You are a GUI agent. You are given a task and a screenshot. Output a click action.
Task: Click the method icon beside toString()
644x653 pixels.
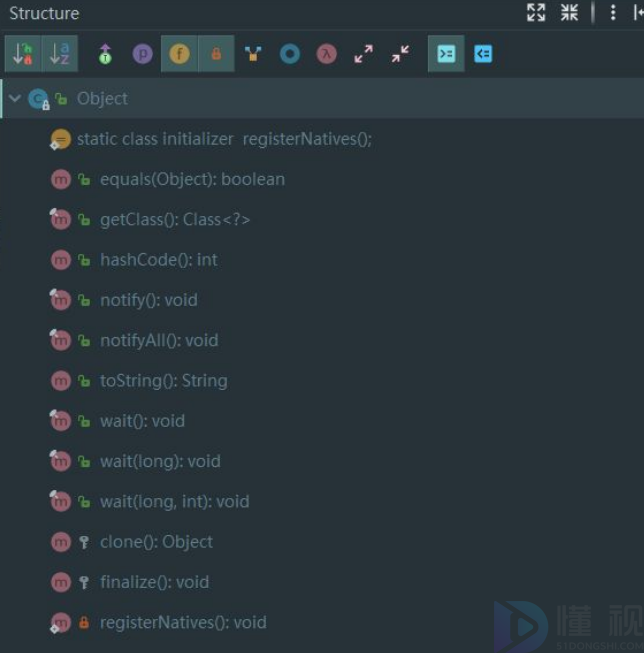(x=61, y=381)
